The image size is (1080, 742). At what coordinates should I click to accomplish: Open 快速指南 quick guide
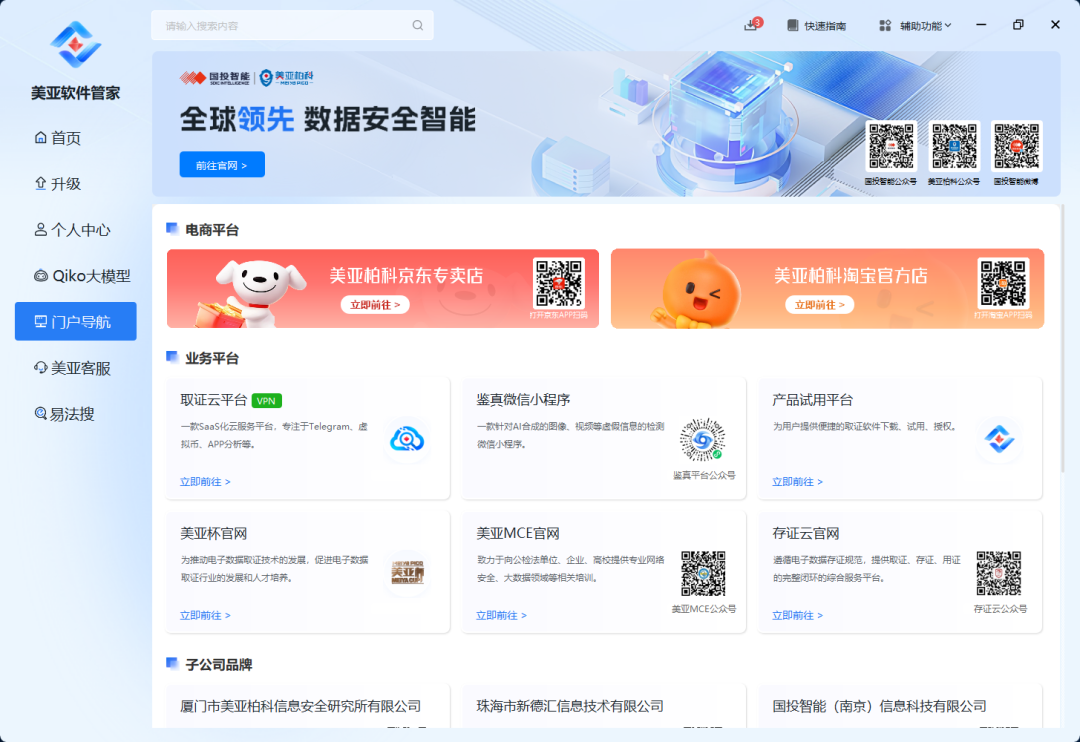coord(816,25)
